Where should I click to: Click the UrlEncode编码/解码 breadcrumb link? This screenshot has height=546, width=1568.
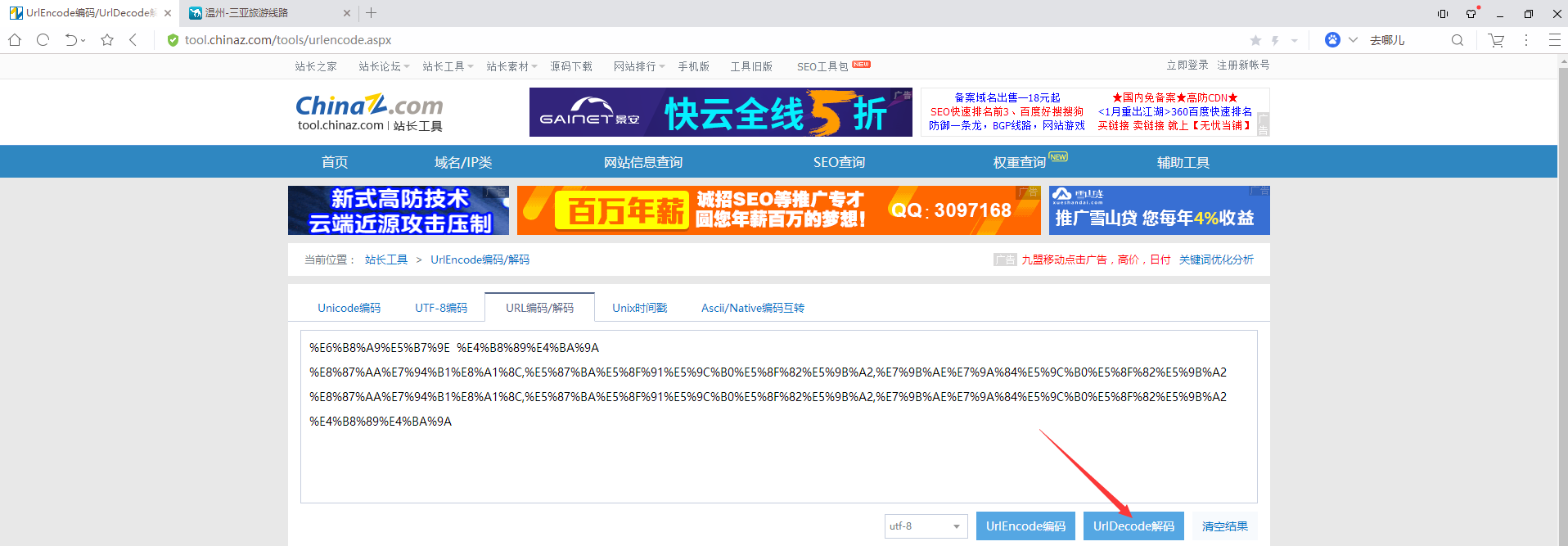[x=480, y=259]
